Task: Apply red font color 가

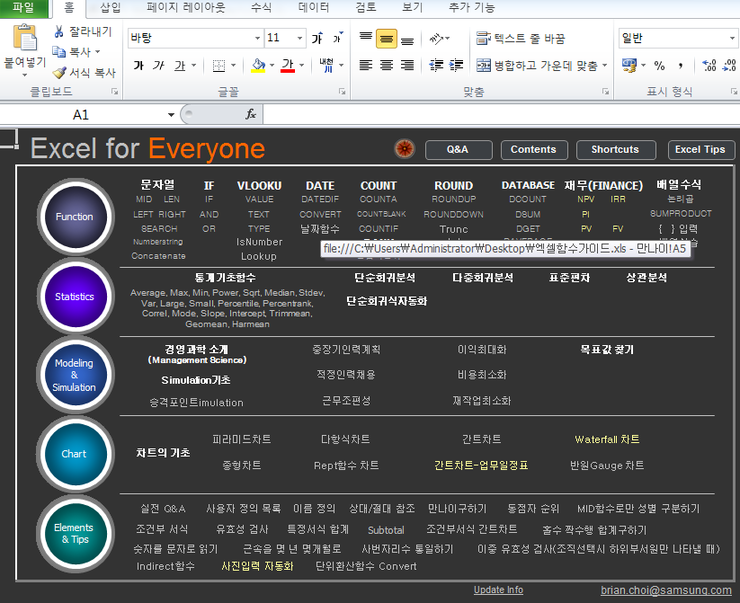Action: pos(288,65)
